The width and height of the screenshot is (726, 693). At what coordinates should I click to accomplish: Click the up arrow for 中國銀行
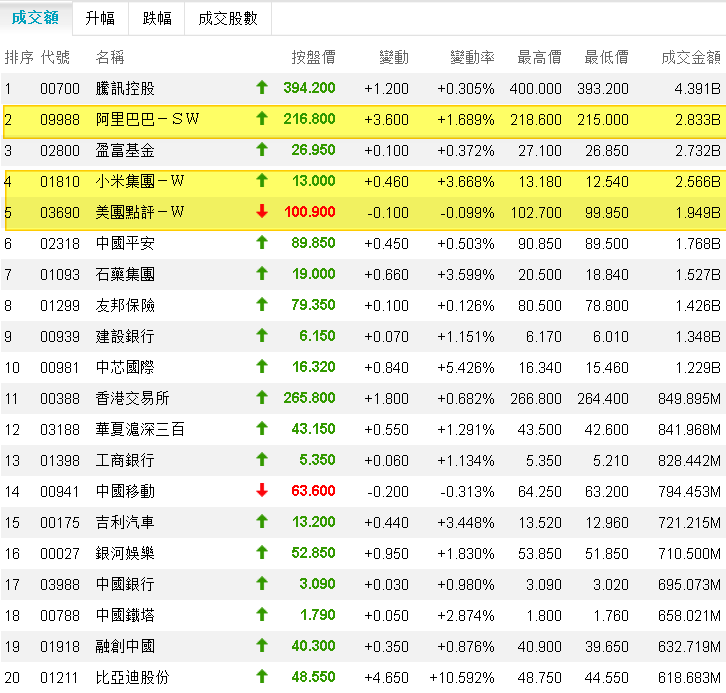click(x=262, y=583)
